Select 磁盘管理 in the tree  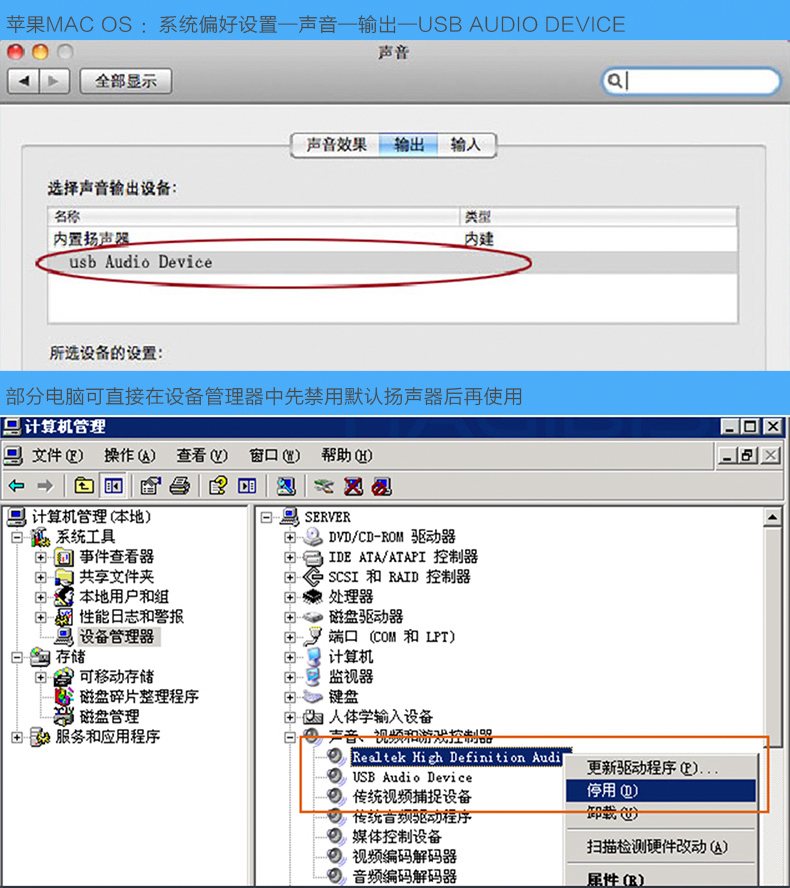(109, 716)
